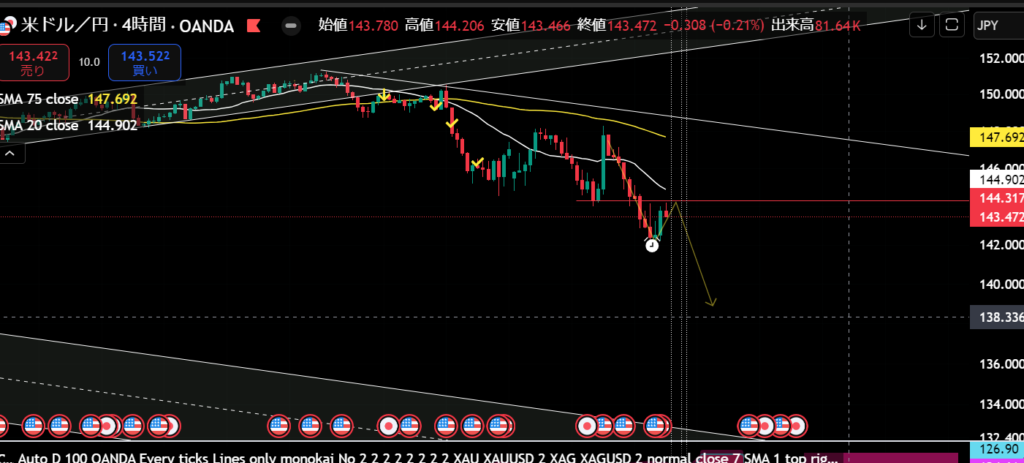Click the yellow checkmark at the 146 swing low

(478, 162)
